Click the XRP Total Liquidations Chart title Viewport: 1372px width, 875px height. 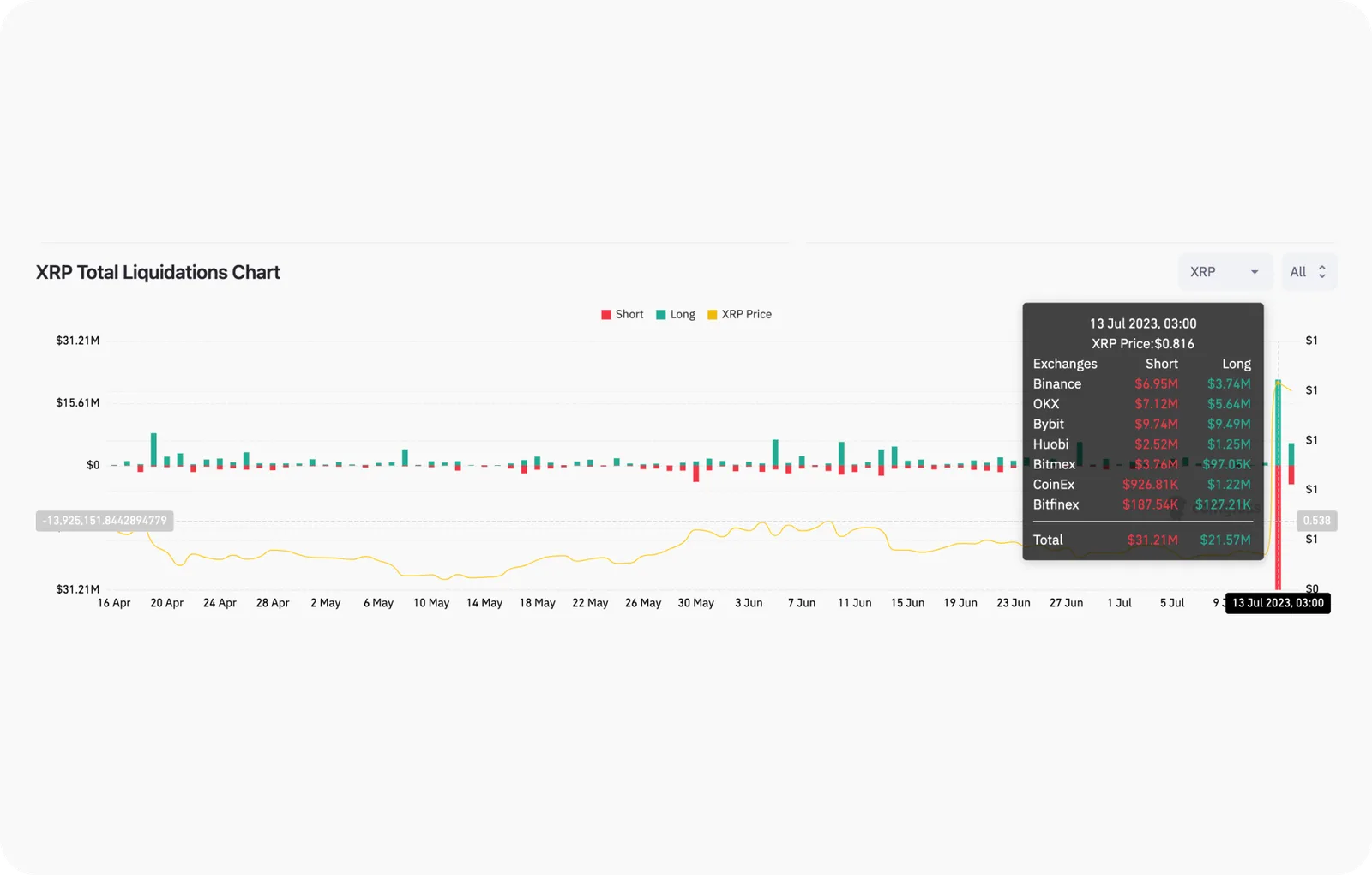coord(158,272)
